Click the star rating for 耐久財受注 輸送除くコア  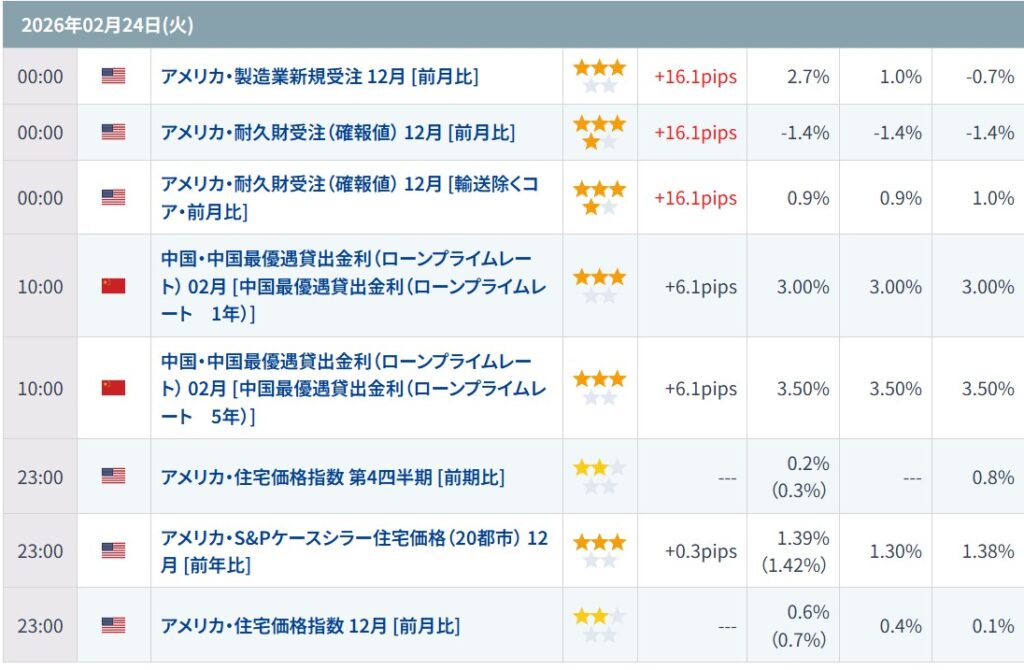[x=599, y=198]
